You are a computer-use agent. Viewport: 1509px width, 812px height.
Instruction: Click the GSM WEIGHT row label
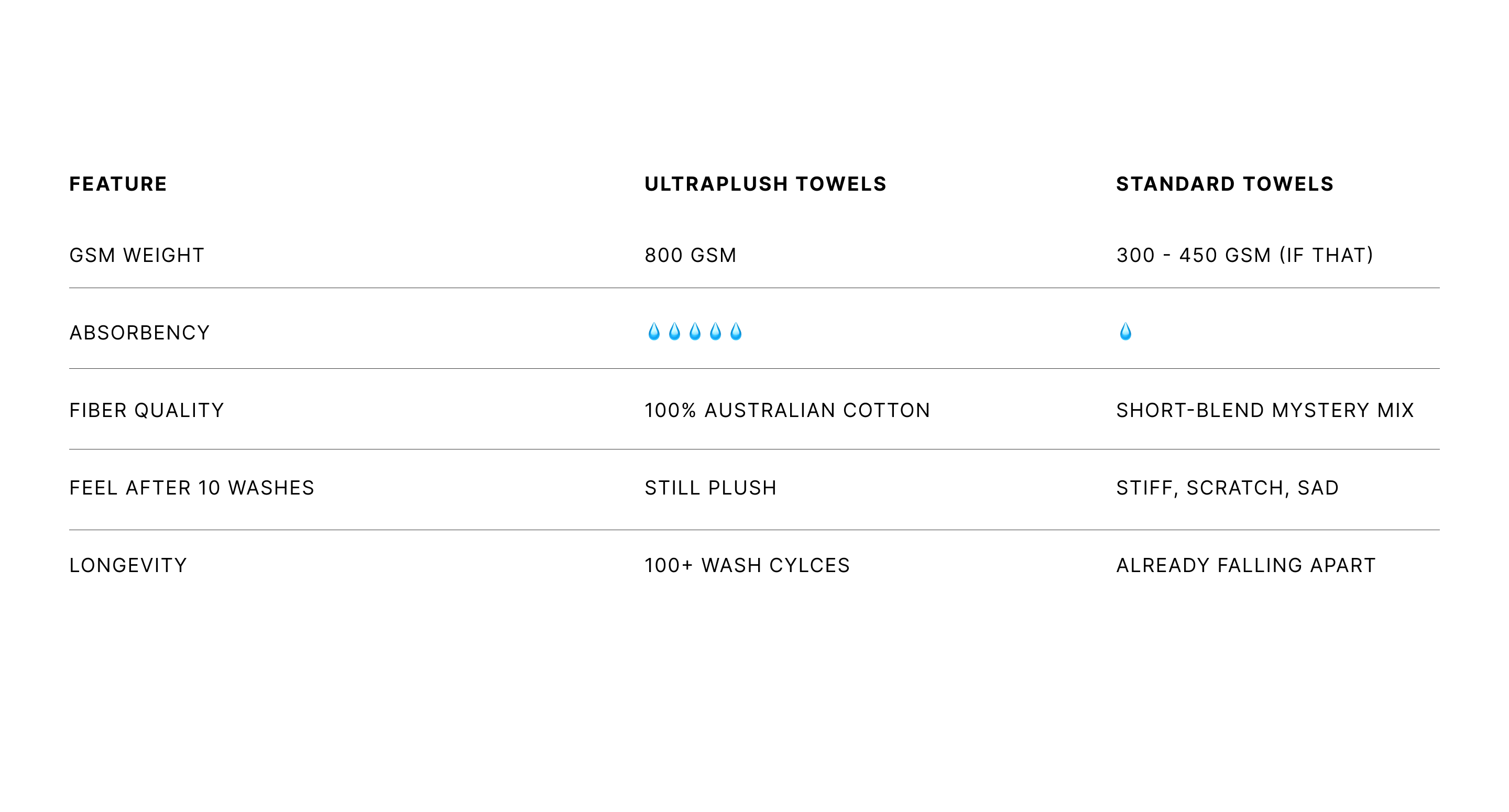(x=137, y=256)
